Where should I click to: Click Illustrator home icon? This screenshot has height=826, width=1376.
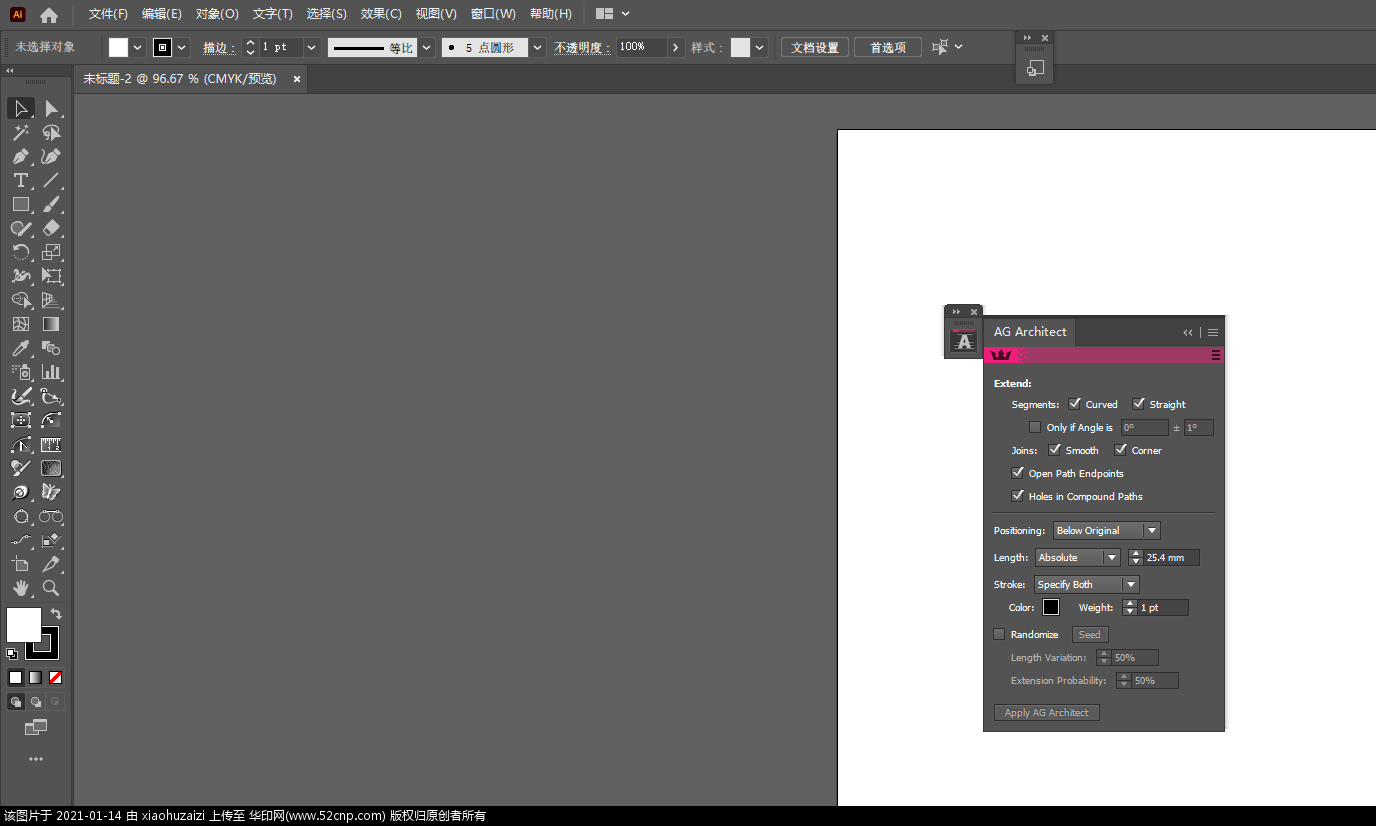(x=49, y=15)
